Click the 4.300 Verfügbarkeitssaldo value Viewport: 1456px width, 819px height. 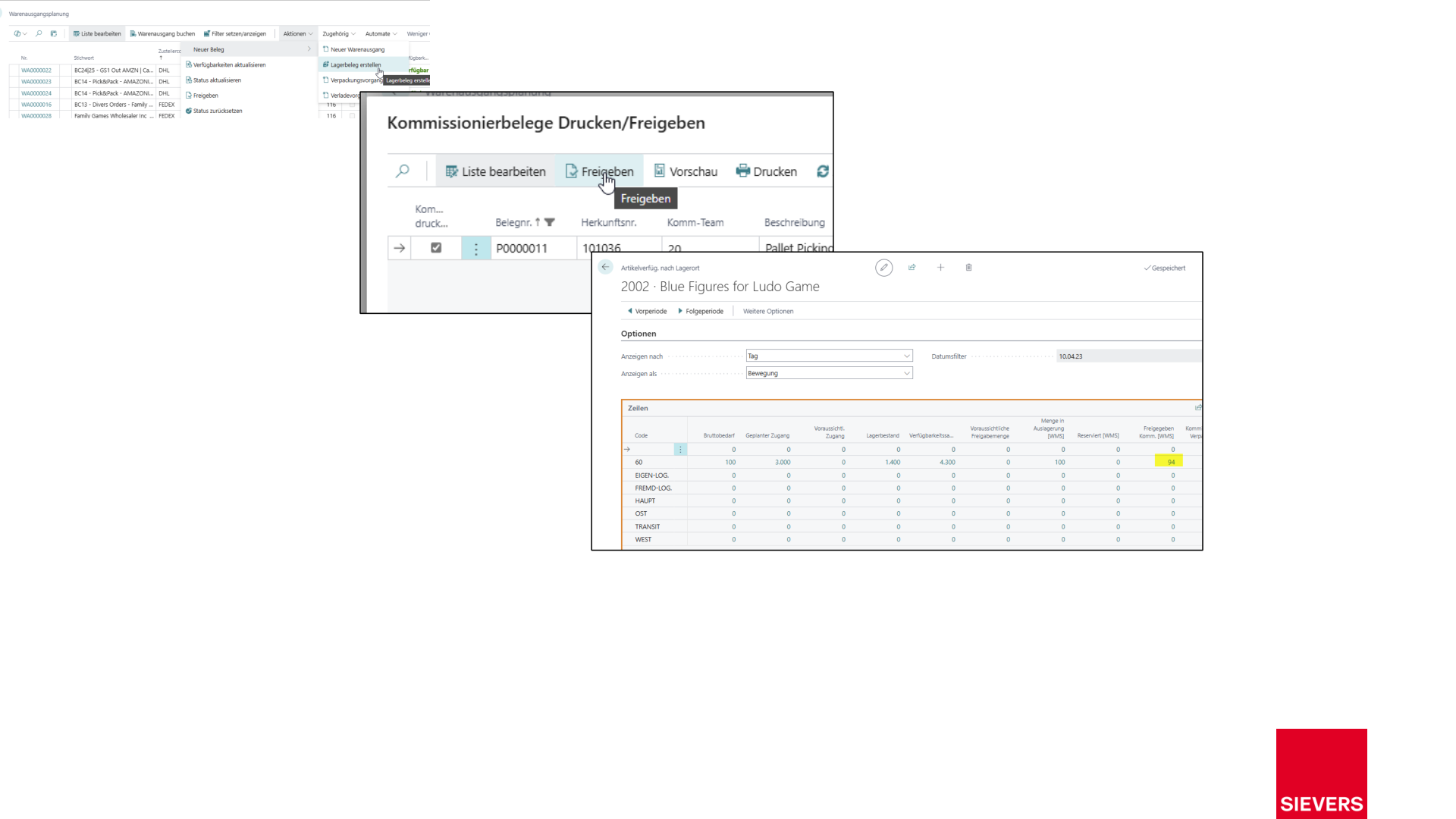pyautogui.click(x=947, y=462)
